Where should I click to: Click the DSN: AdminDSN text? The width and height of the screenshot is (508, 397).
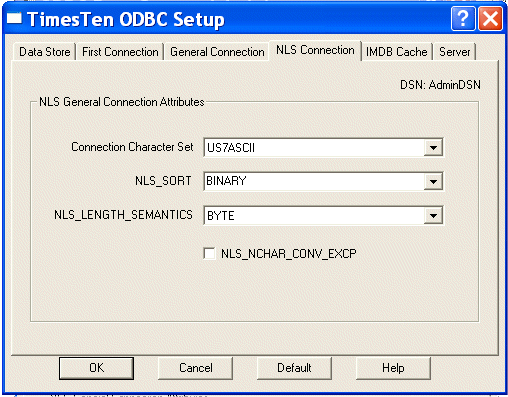(x=440, y=85)
